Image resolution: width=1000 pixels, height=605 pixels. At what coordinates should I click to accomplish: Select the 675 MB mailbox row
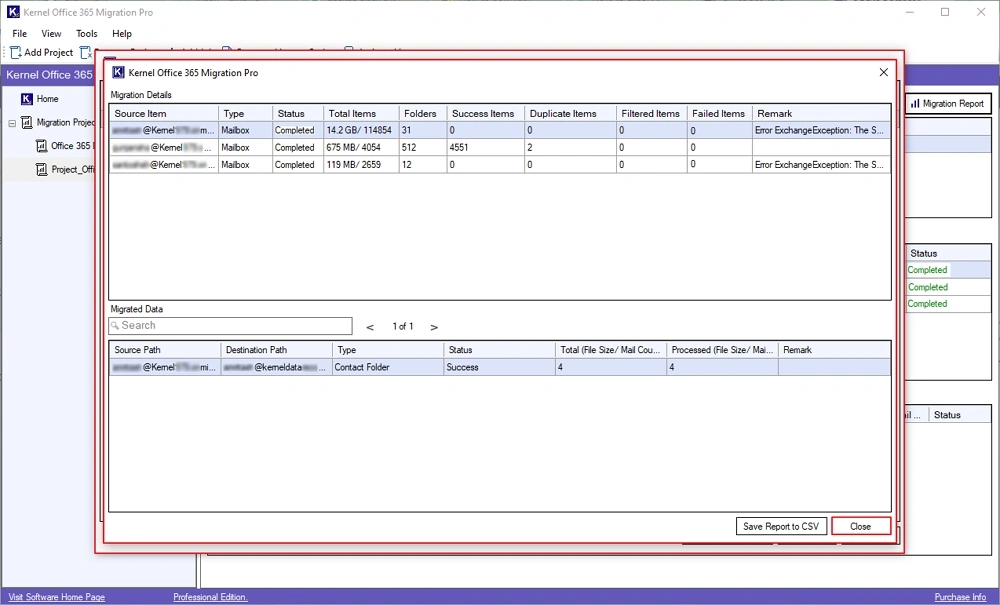tap(360, 147)
